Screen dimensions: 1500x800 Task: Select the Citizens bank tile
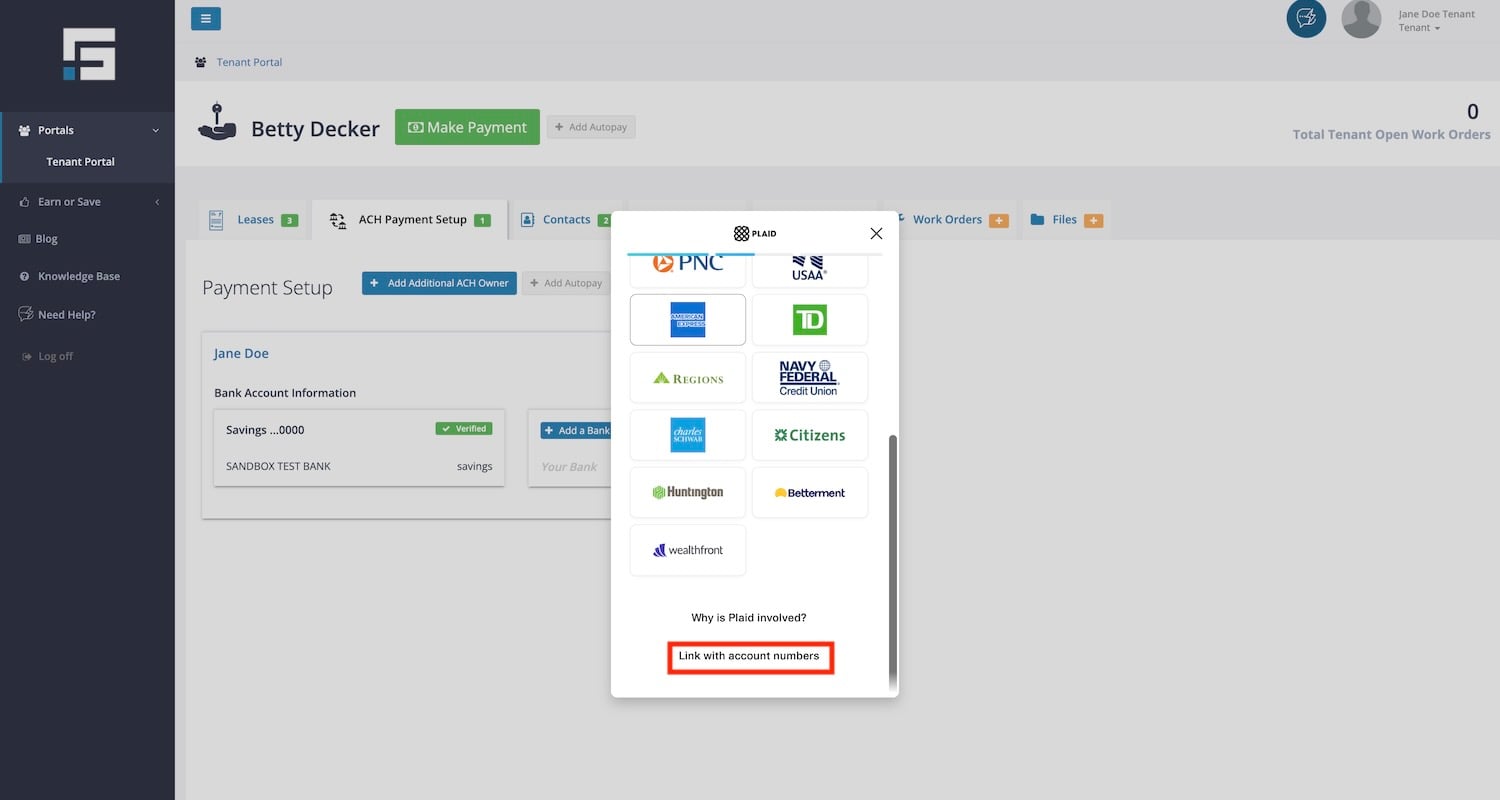click(x=810, y=435)
